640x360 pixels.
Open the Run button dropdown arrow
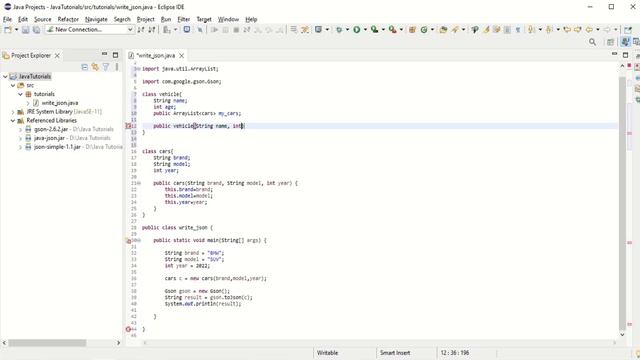(365, 30)
